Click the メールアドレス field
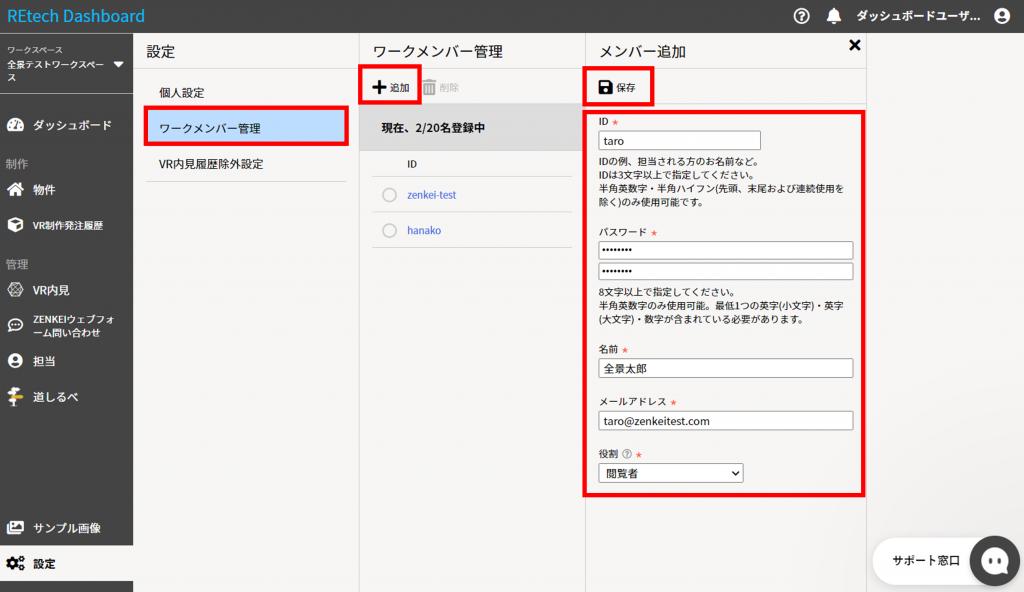 726,421
